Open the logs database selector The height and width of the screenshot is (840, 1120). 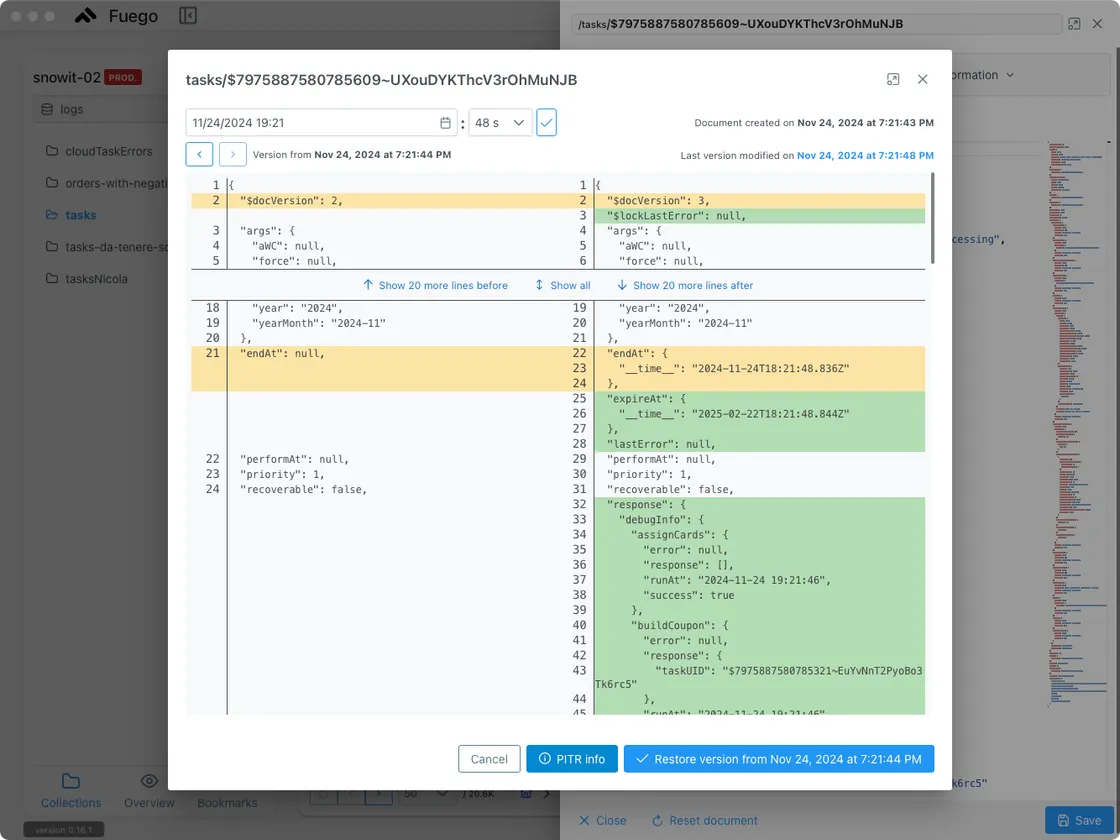click(x=100, y=109)
